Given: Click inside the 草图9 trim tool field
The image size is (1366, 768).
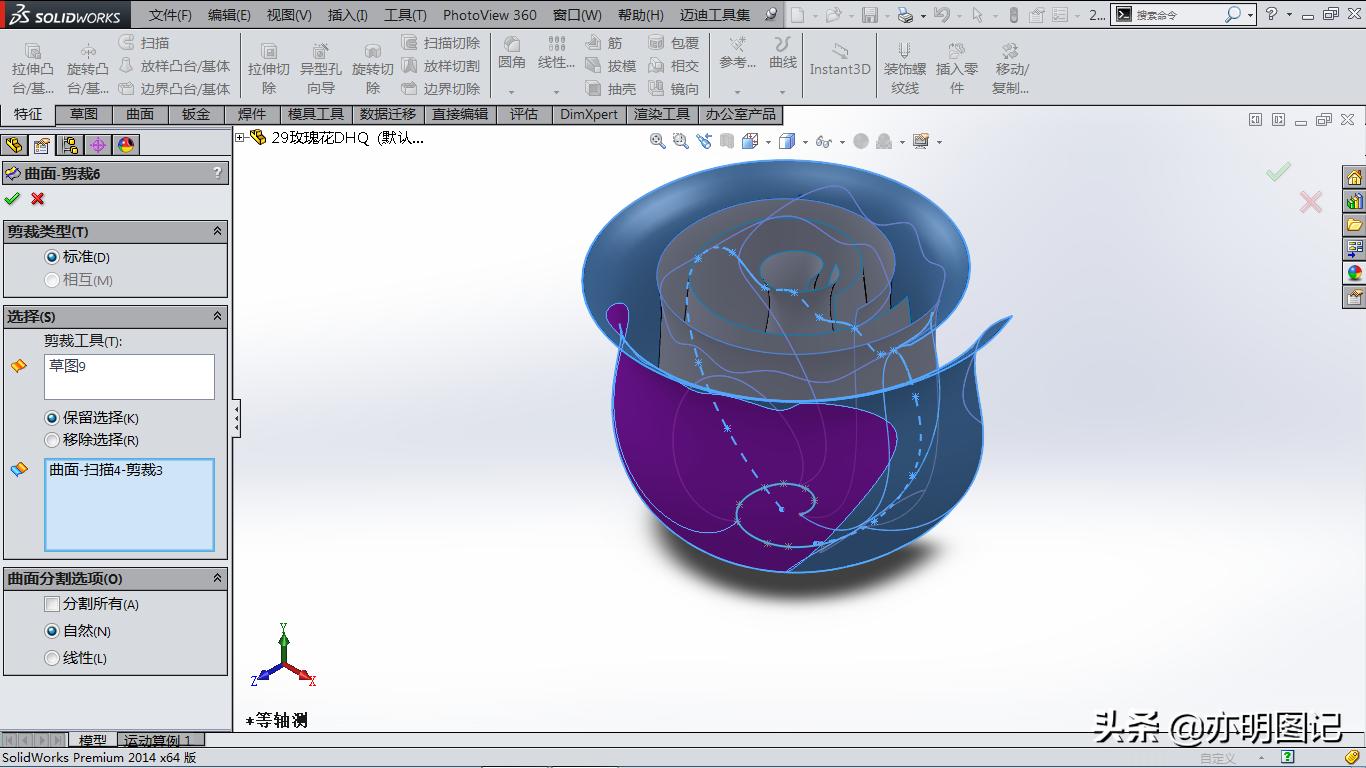Looking at the screenshot, I should click(x=129, y=376).
